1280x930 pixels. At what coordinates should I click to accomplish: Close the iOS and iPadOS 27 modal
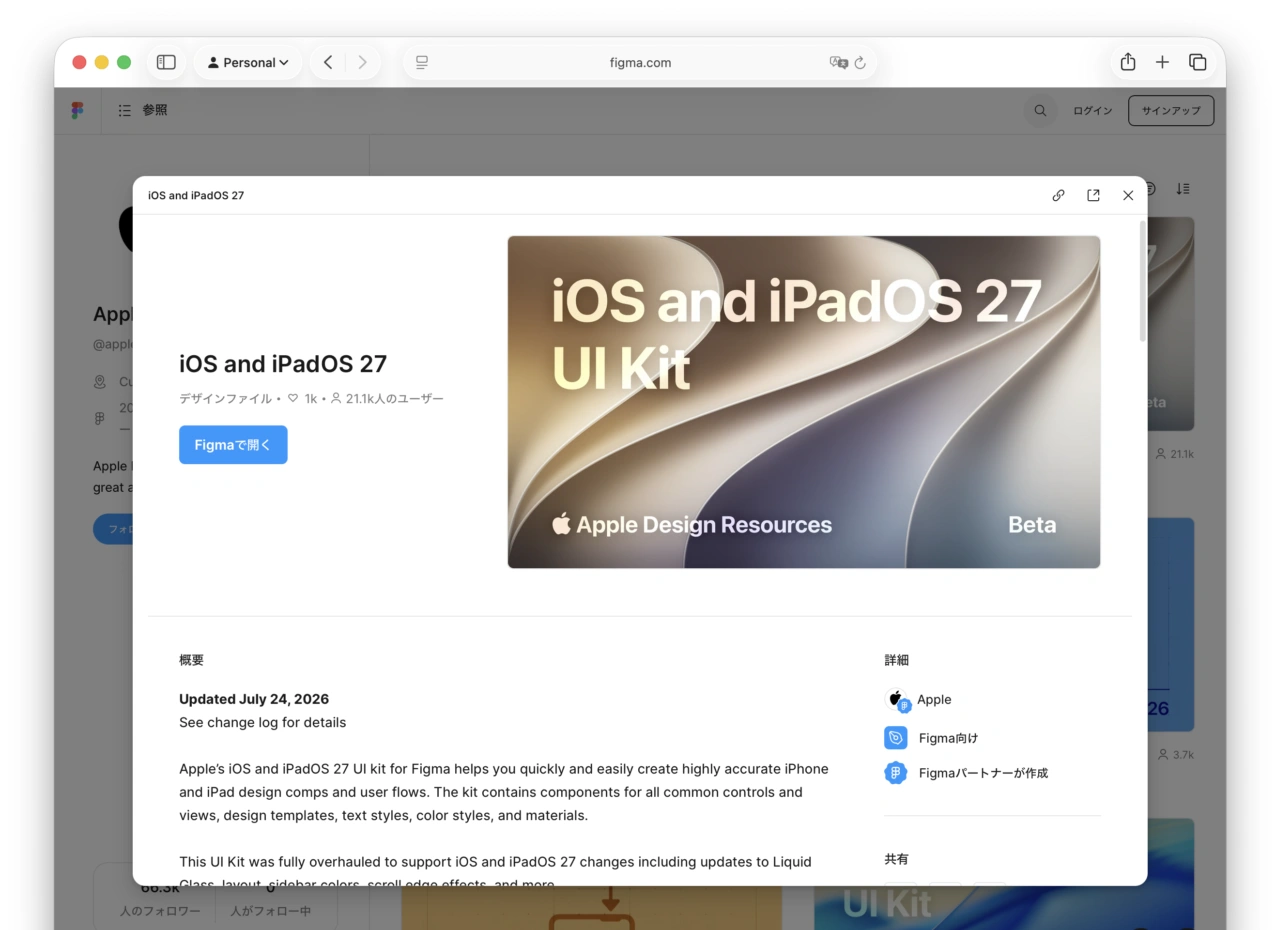pyautogui.click(x=1128, y=195)
